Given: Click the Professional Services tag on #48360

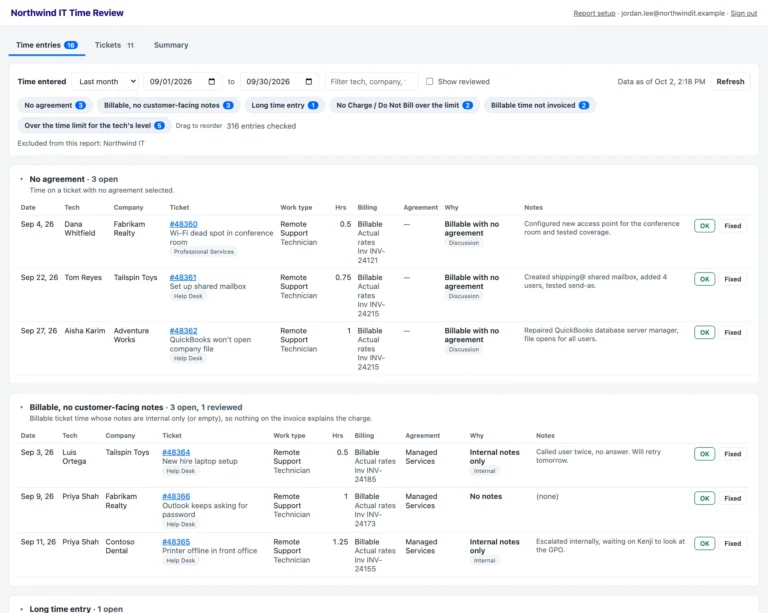Looking at the screenshot, I should [x=204, y=252].
